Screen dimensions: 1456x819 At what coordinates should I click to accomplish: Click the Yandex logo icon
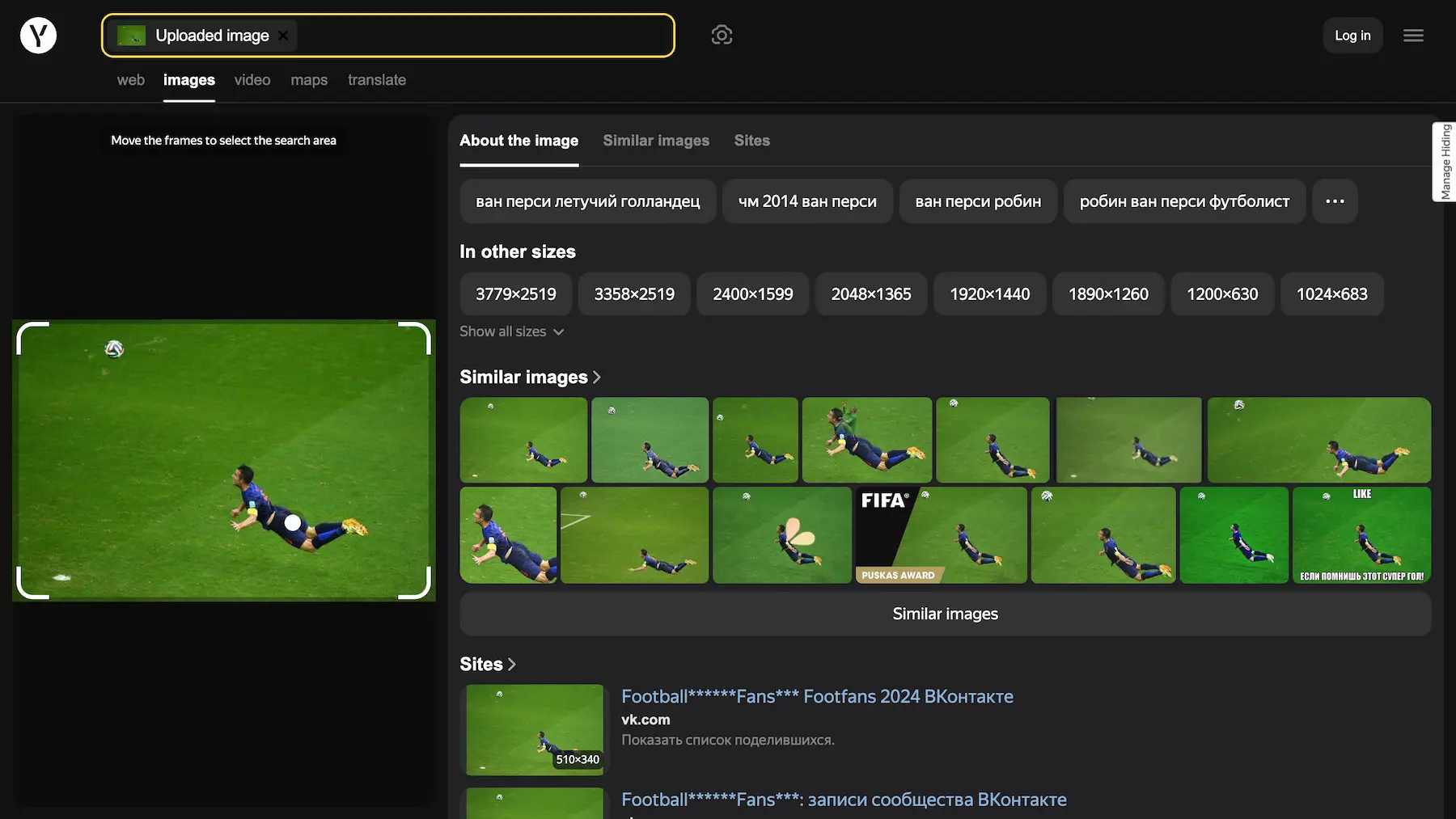click(38, 36)
